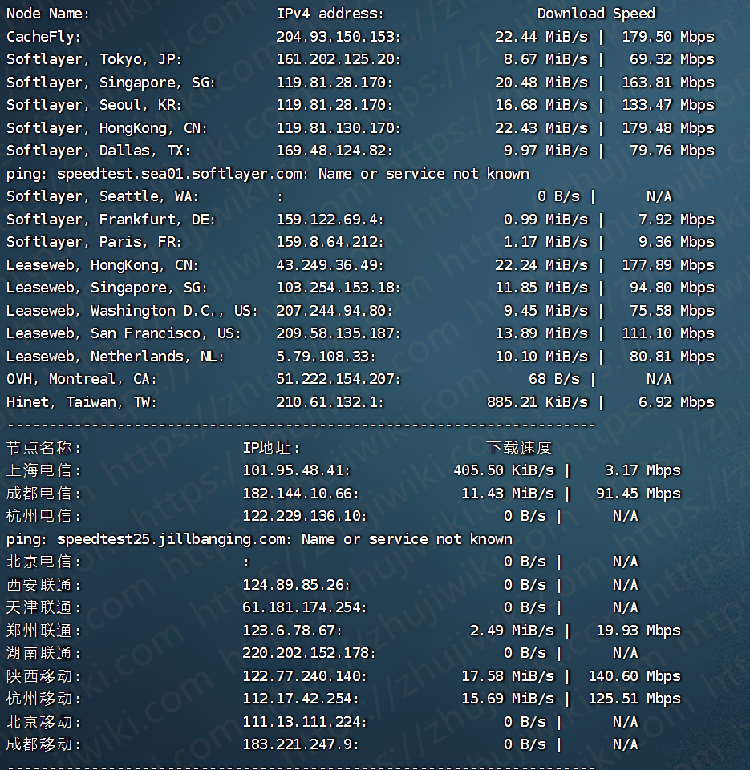750x770 pixels.
Task: Select speed value 69.32 Mbps
Action: click(x=672, y=59)
